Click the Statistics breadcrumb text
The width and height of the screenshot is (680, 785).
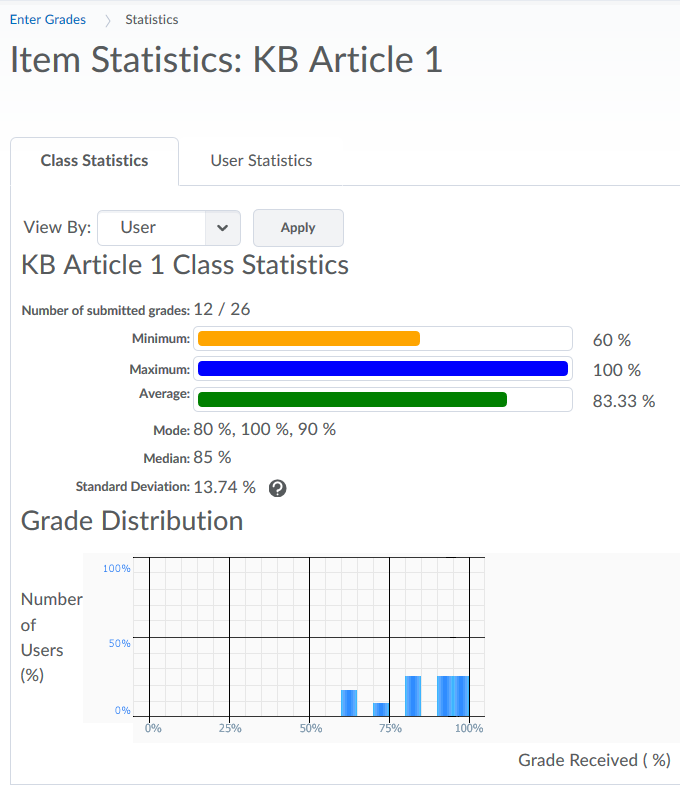point(152,20)
